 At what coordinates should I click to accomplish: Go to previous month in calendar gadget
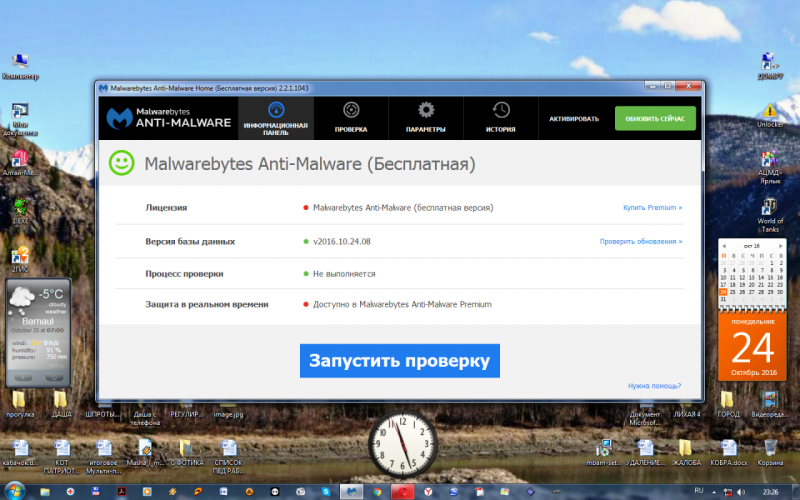(x=723, y=246)
